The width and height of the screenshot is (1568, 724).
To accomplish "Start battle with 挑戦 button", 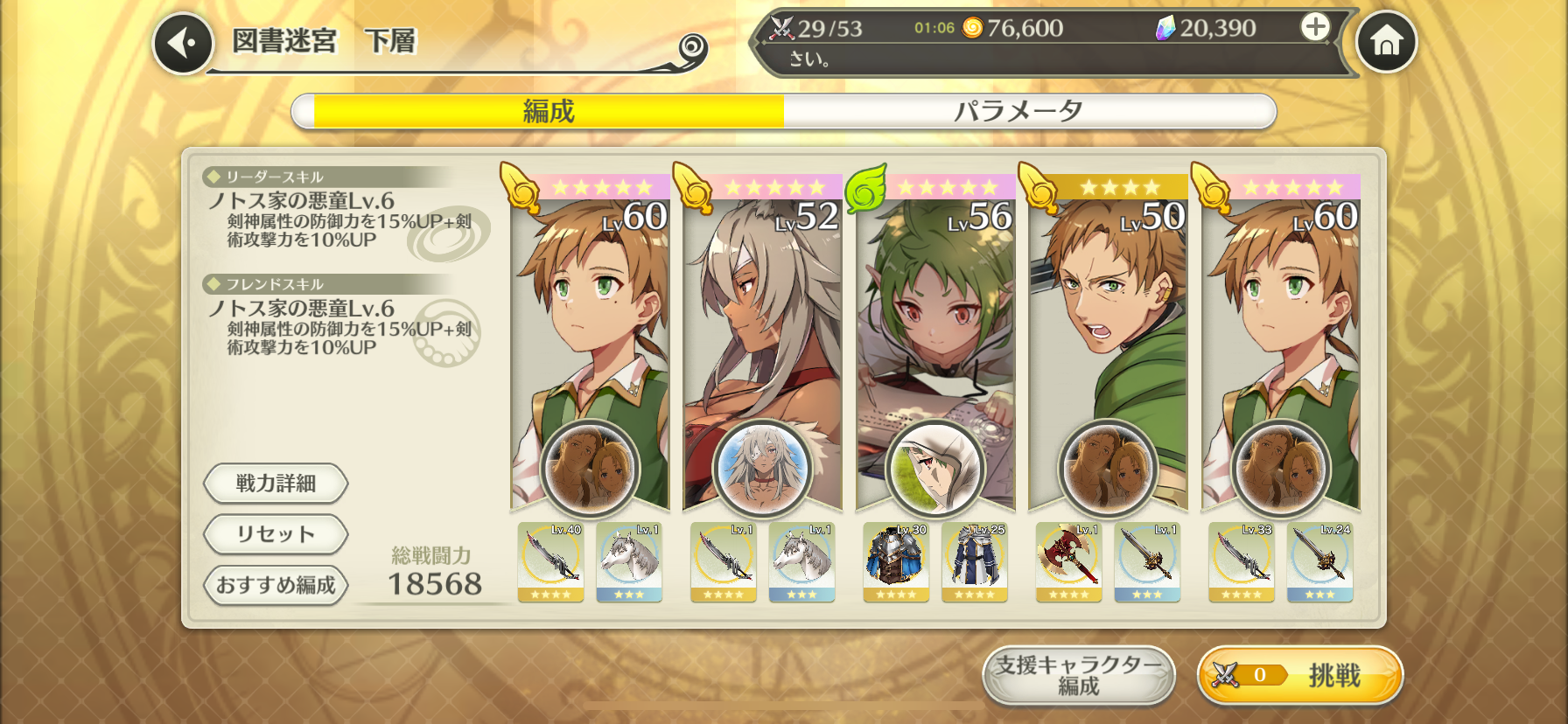I will pos(1299,675).
